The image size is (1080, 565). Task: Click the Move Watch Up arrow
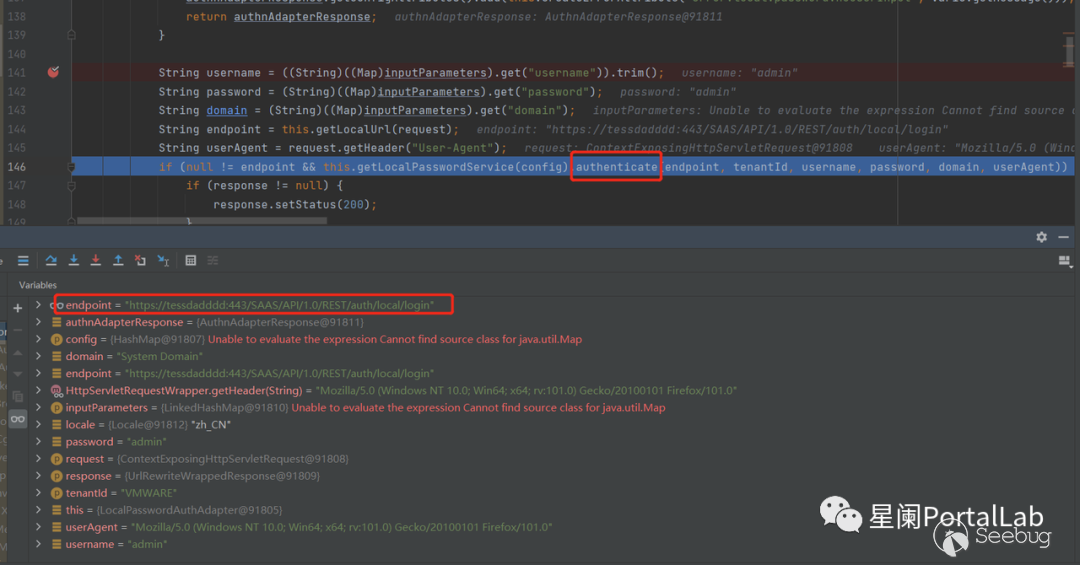(x=18, y=352)
